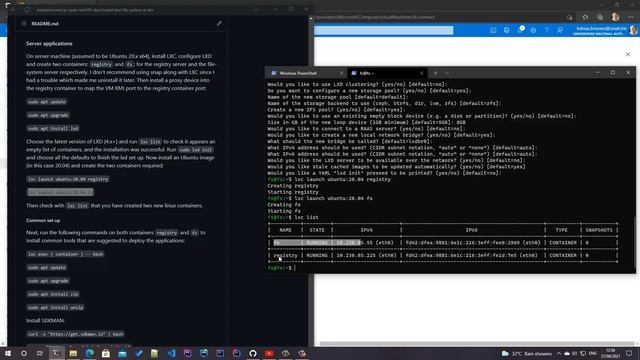This screenshot has width=640, height=360.
Task: Open terminal new-tab dropdown arrow
Action: coord(447,73)
